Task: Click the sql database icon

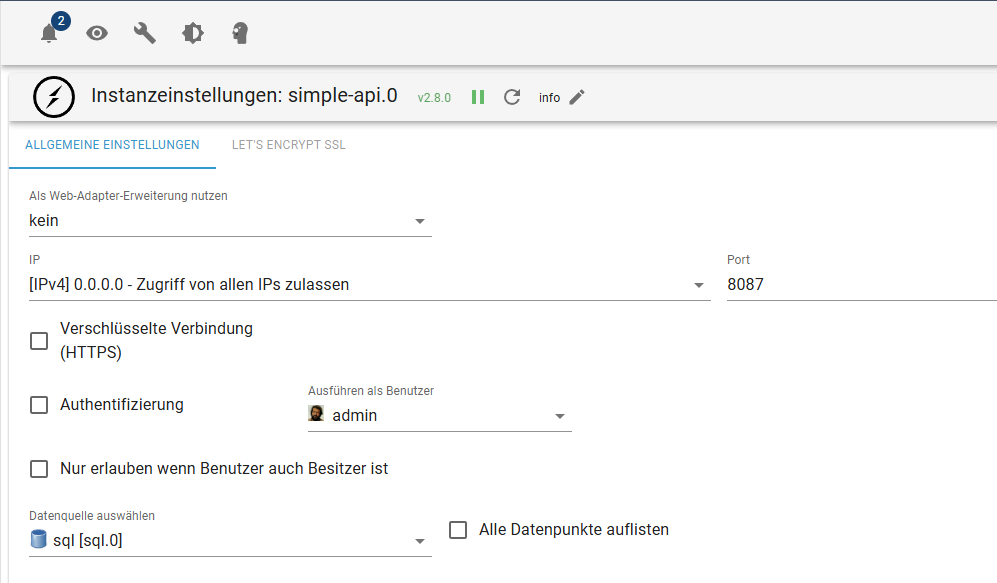Action: pos(38,539)
